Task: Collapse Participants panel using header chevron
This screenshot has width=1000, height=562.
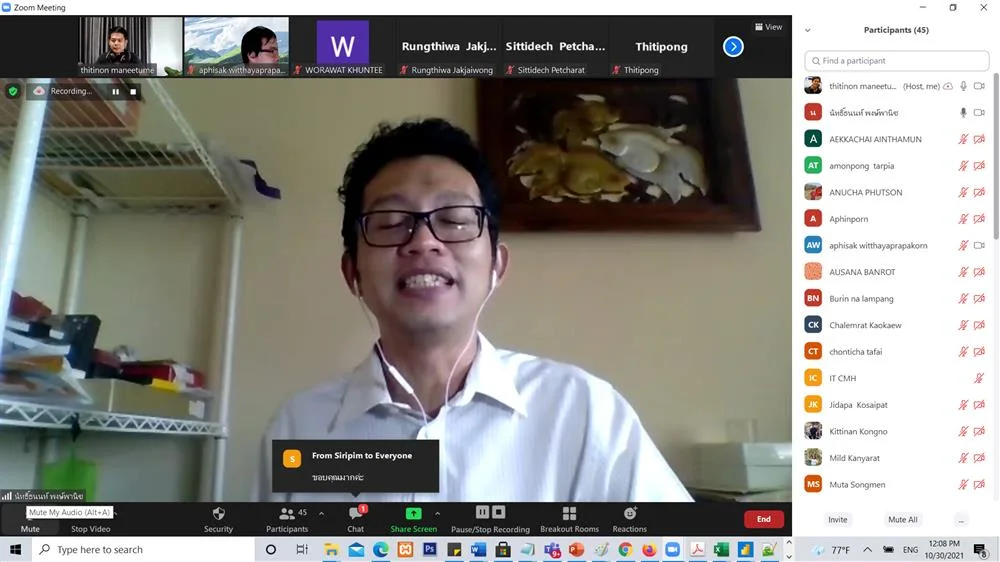Action: pyautogui.click(x=808, y=30)
